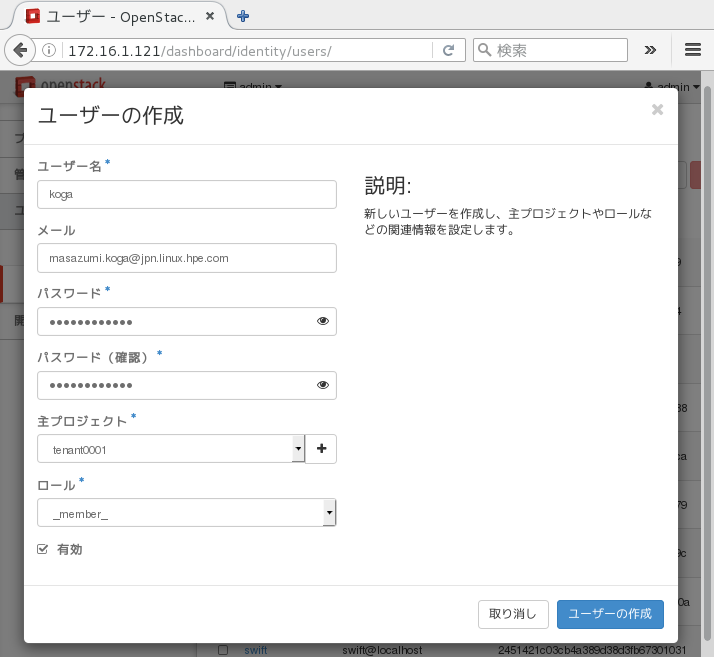714x657 pixels.
Task: Expand the ロール dropdown showing _member_
Action: tap(186, 513)
